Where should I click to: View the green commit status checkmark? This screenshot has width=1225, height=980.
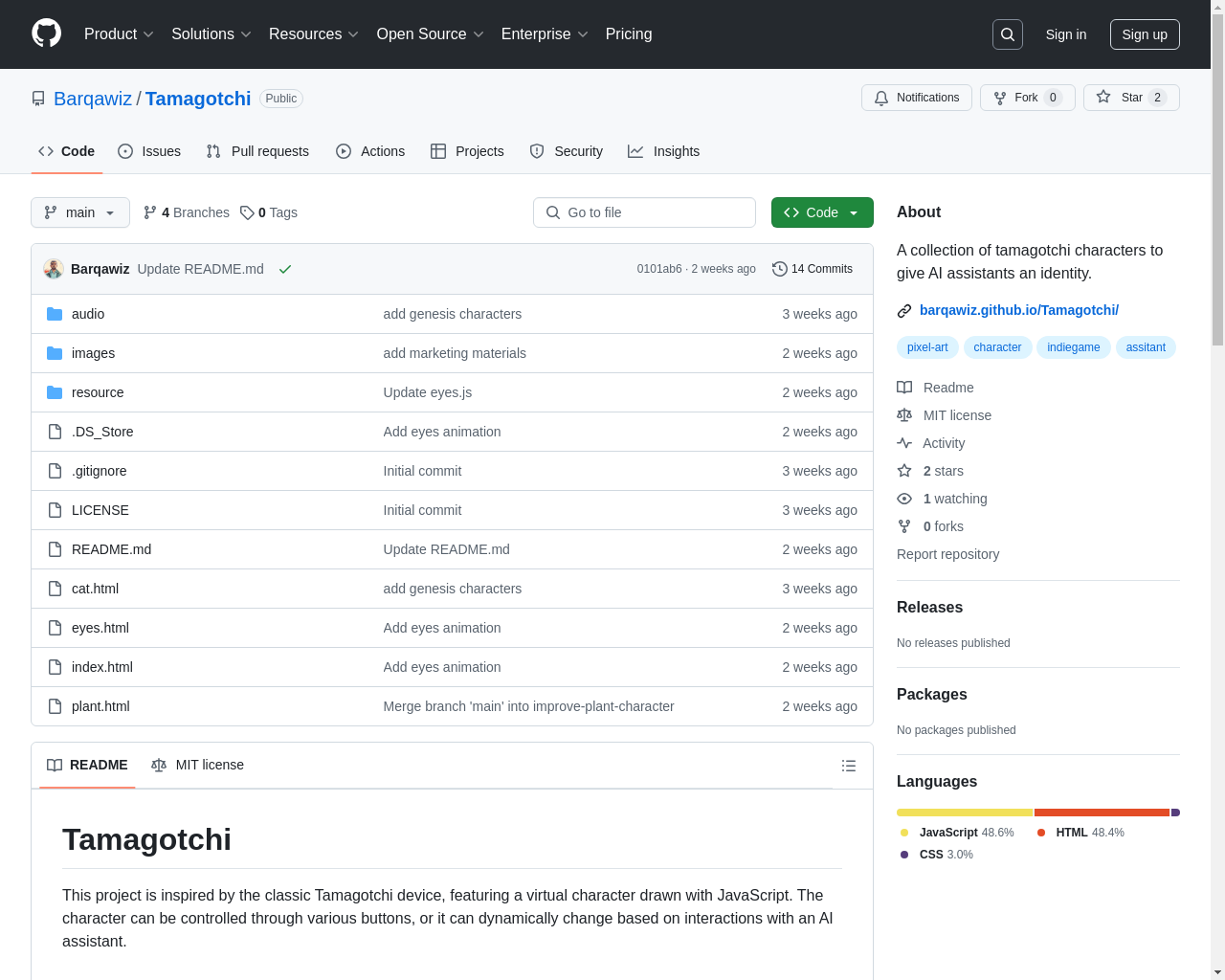click(285, 269)
